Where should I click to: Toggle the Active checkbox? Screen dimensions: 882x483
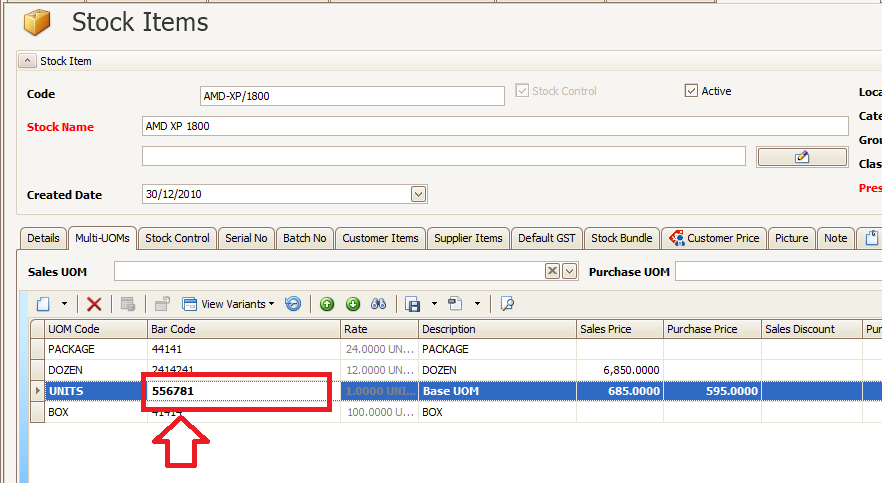[691, 91]
